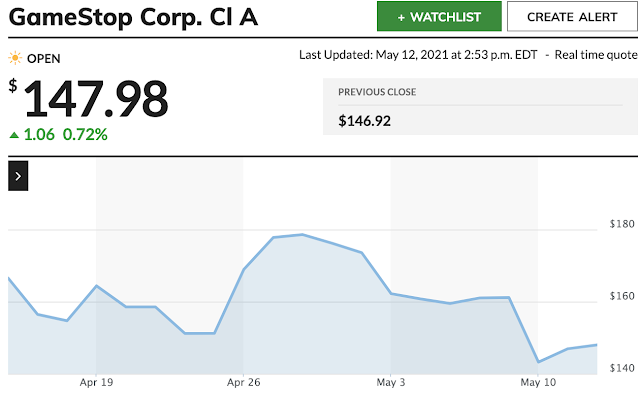Click the Create Alert button
This screenshot has width=639, height=394.
tap(572, 16)
